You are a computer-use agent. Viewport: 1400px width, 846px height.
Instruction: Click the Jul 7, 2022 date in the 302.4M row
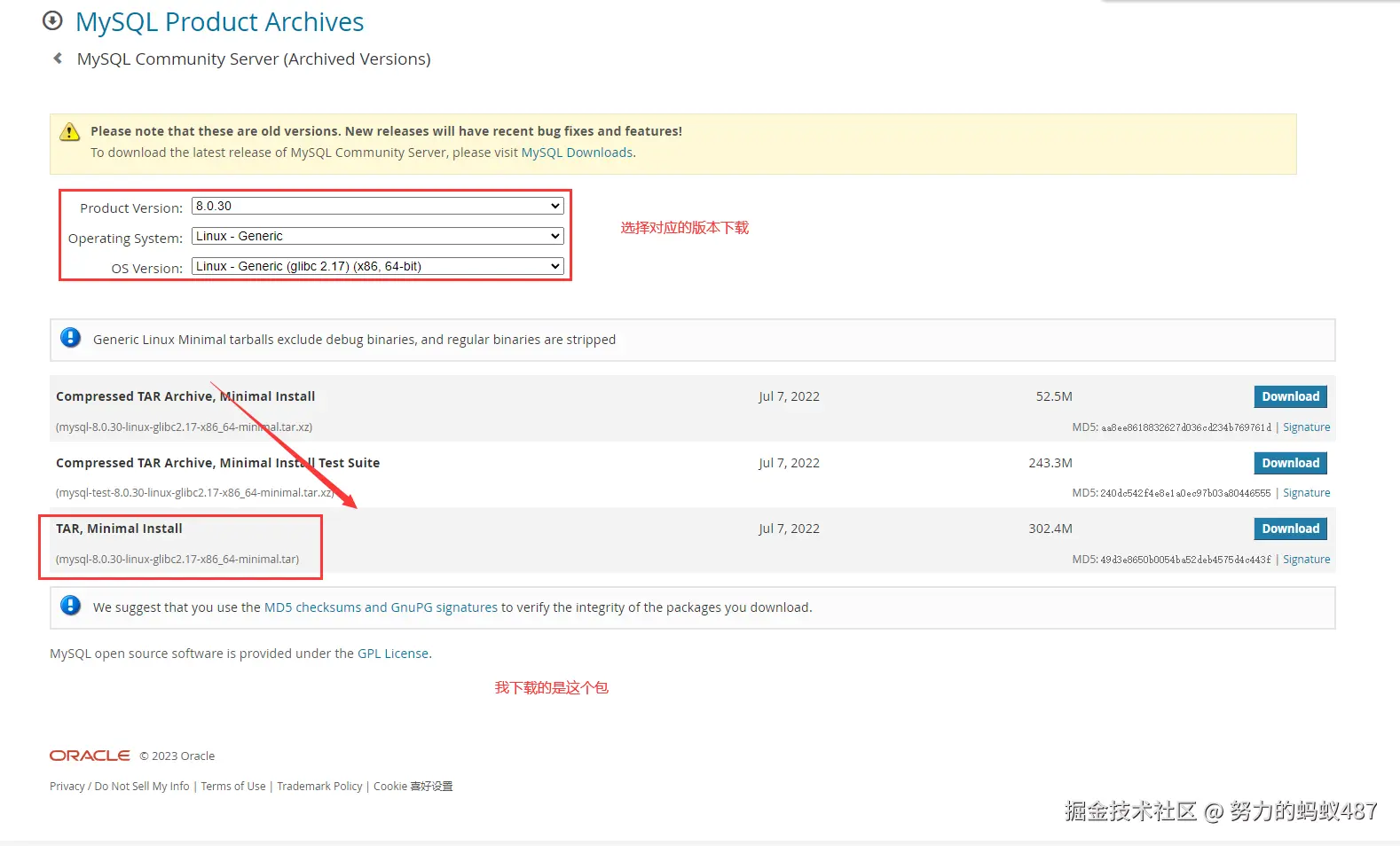pyautogui.click(x=789, y=529)
